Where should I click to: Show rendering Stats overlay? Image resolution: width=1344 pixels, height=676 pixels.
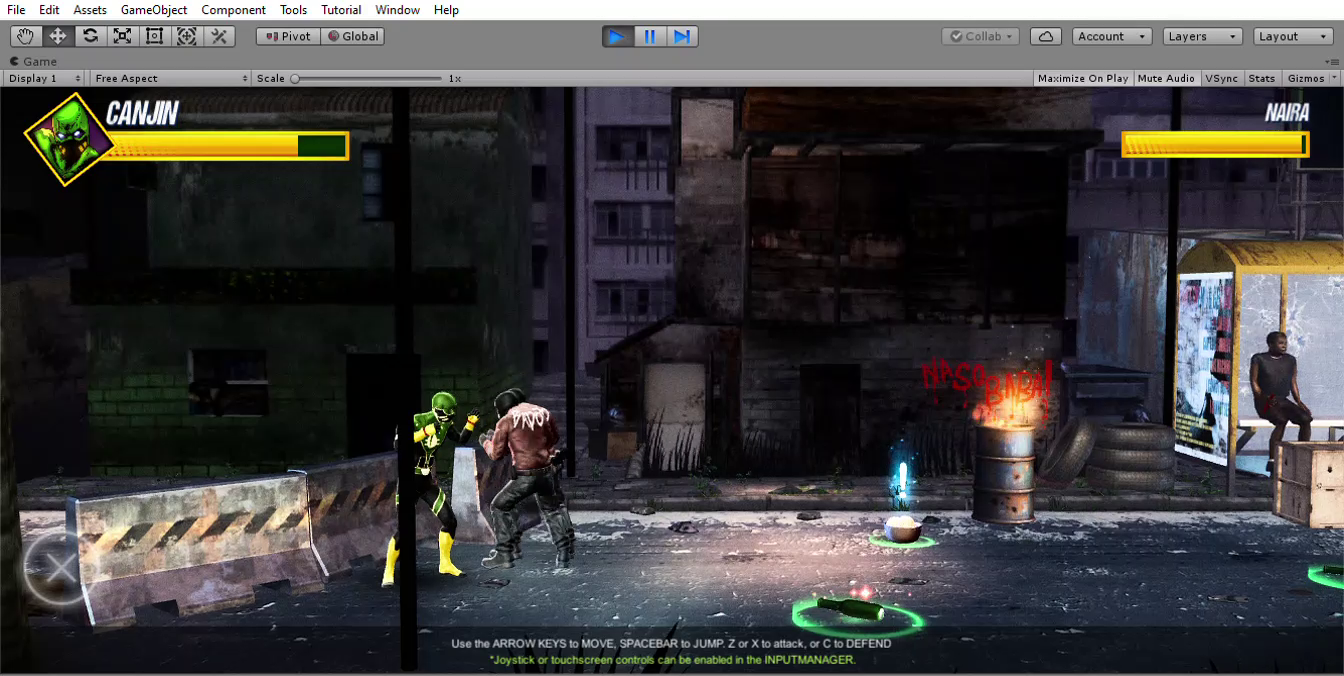point(1261,78)
